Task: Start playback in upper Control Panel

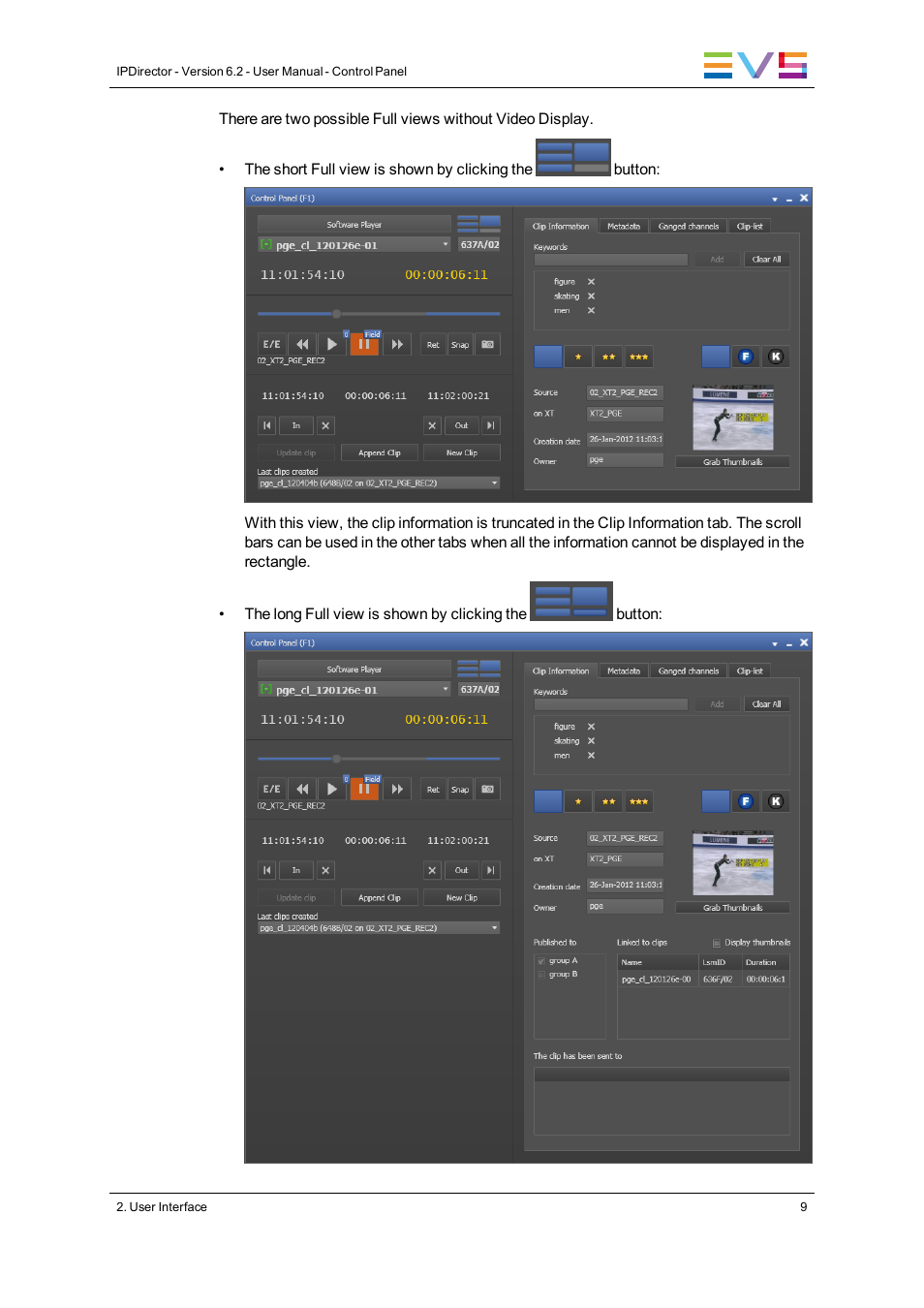Action: pos(332,344)
